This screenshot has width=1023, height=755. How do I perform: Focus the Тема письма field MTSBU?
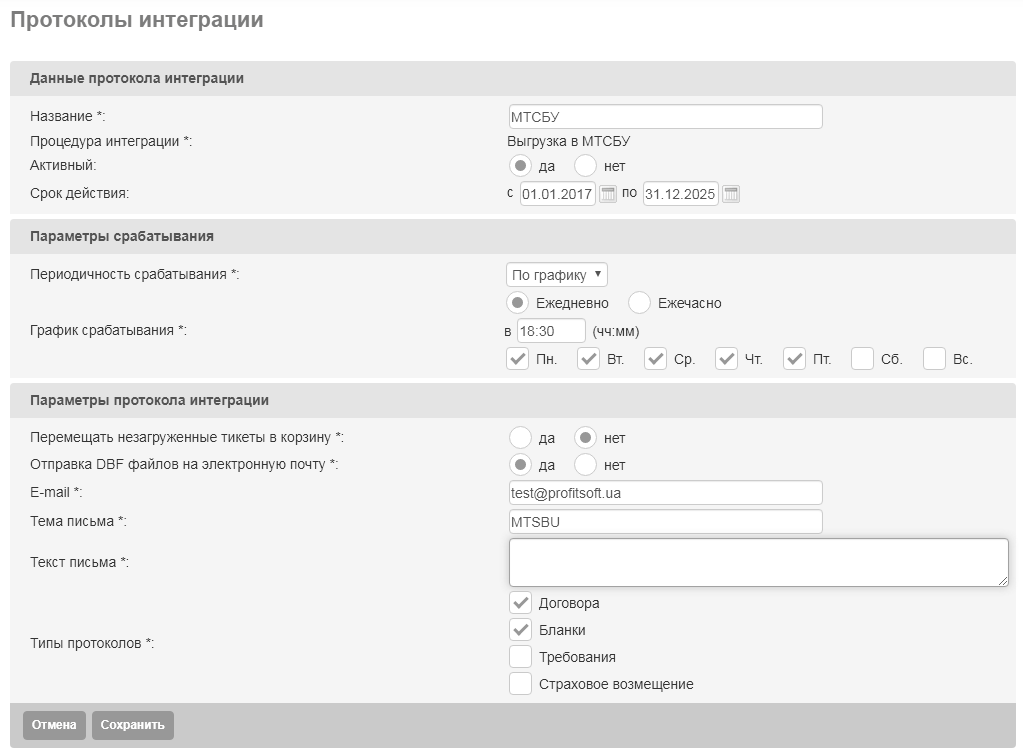[665, 521]
